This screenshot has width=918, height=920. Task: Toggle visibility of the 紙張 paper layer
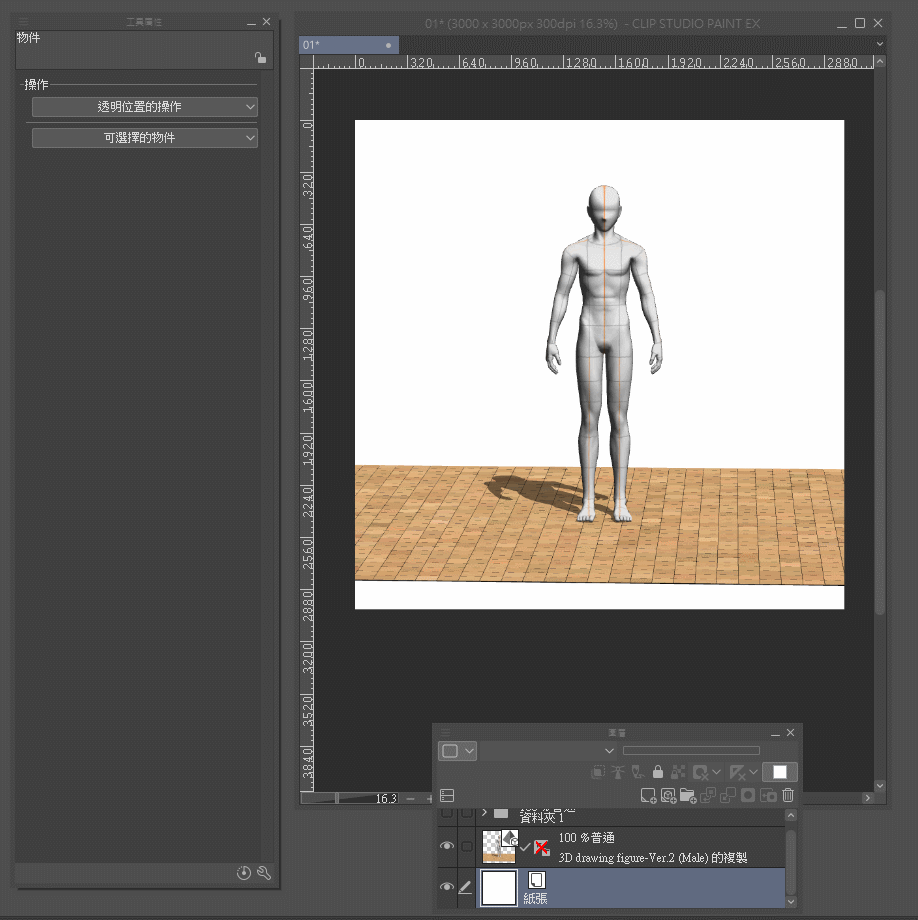pos(447,887)
